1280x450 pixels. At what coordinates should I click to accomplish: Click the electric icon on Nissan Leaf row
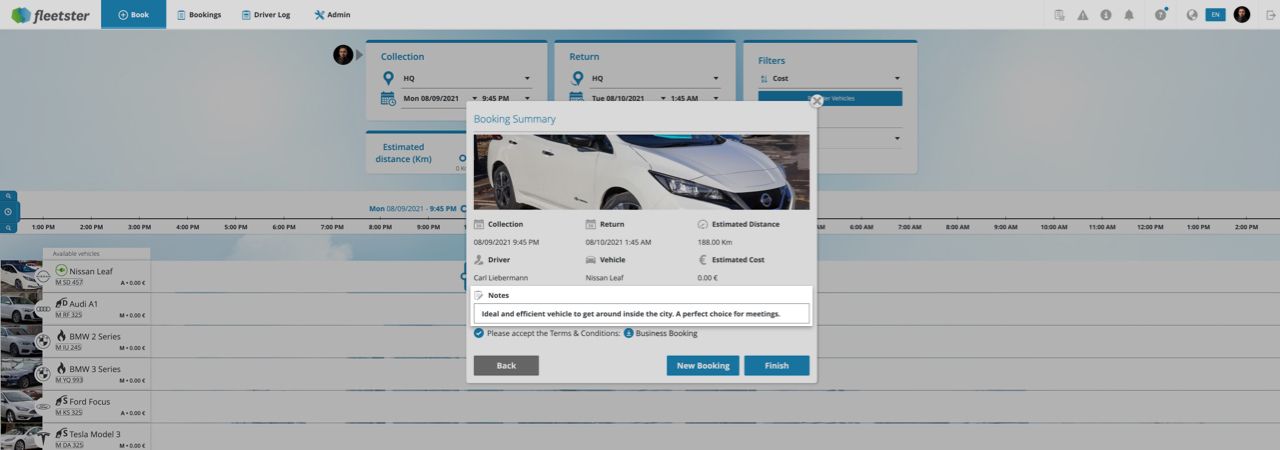[x=61, y=270]
